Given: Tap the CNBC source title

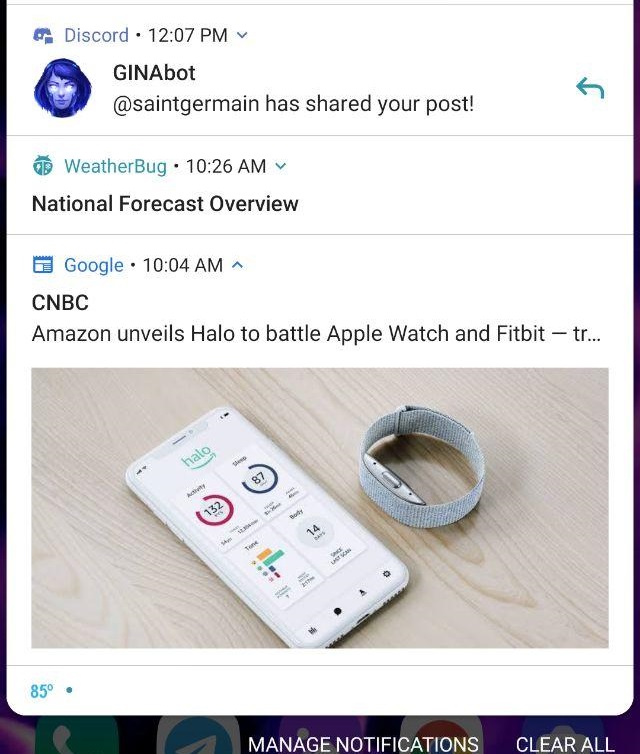Looking at the screenshot, I should tap(60, 303).
